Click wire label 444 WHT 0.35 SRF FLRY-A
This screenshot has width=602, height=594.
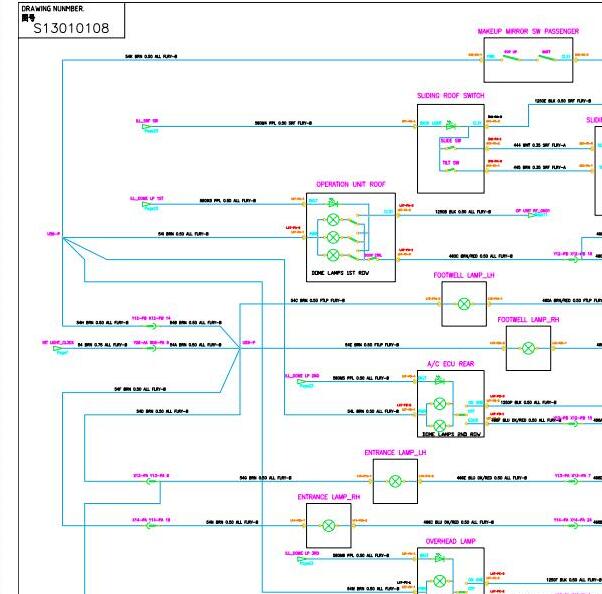(x=539, y=145)
